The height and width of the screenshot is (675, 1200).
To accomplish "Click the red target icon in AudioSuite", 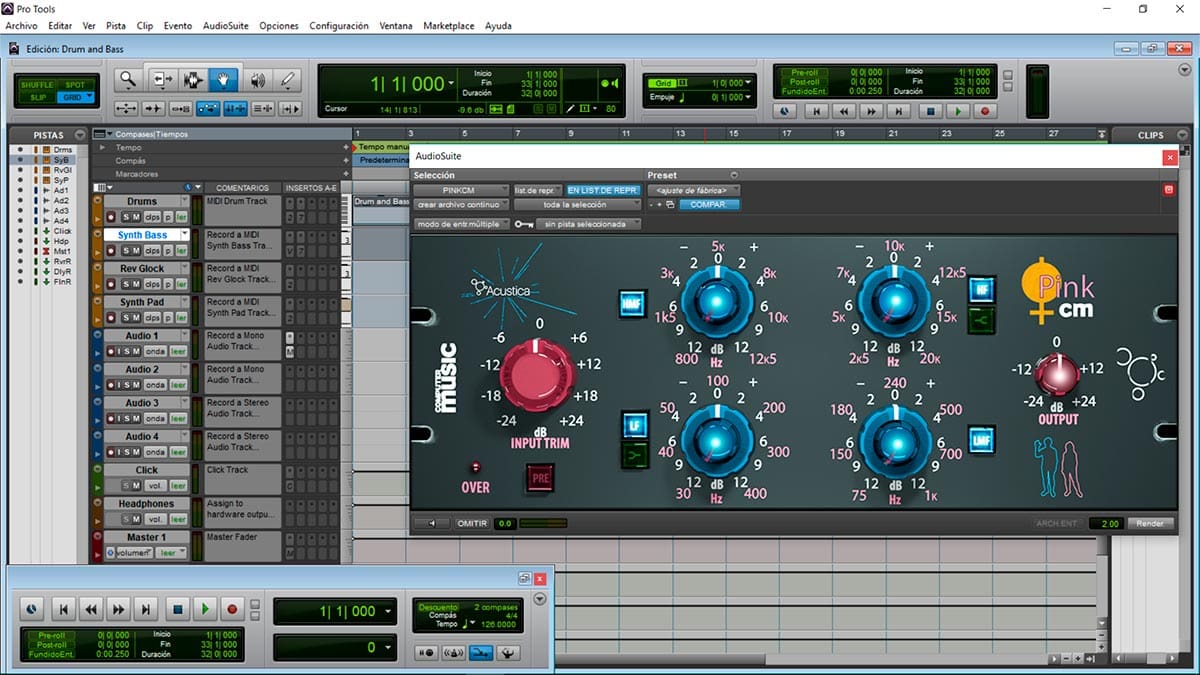I will [x=1167, y=190].
